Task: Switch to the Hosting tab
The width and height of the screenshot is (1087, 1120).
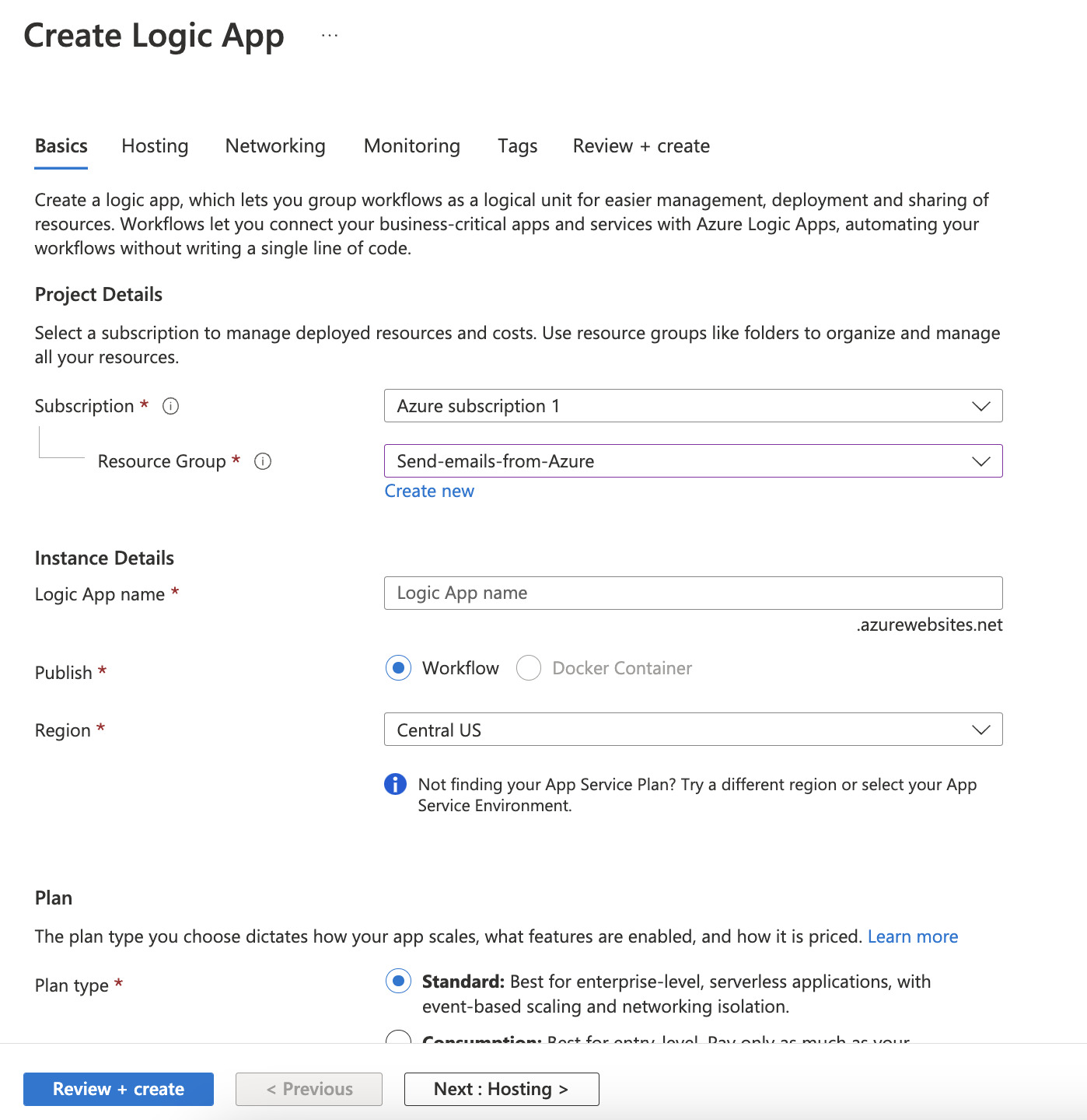Action: [x=156, y=146]
